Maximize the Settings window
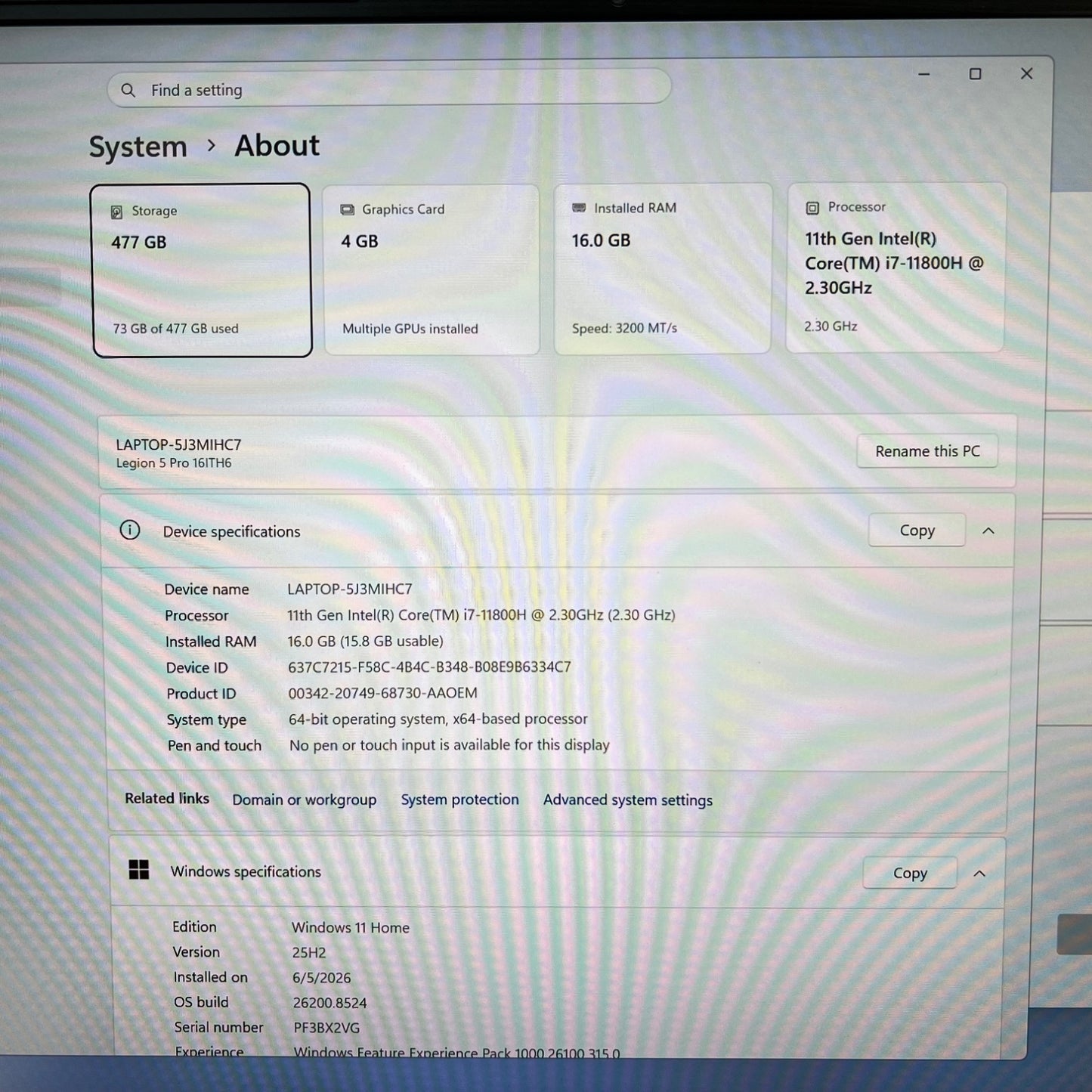The image size is (1092, 1092). point(975,74)
